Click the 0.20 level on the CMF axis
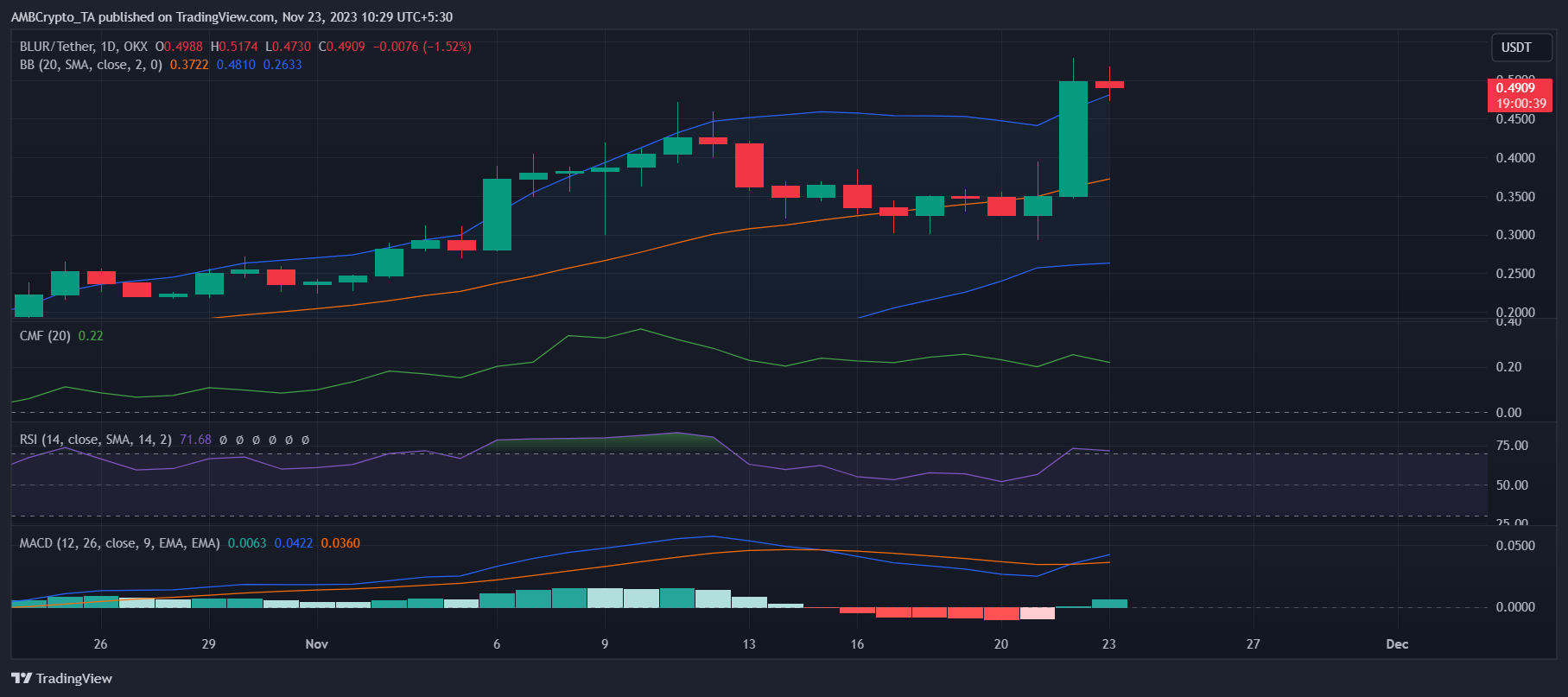Image resolution: width=1568 pixels, height=697 pixels. click(1508, 367)
